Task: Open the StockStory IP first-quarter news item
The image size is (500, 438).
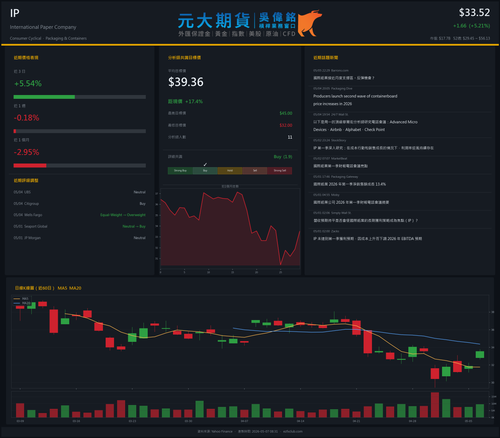Action: [373, 148]
